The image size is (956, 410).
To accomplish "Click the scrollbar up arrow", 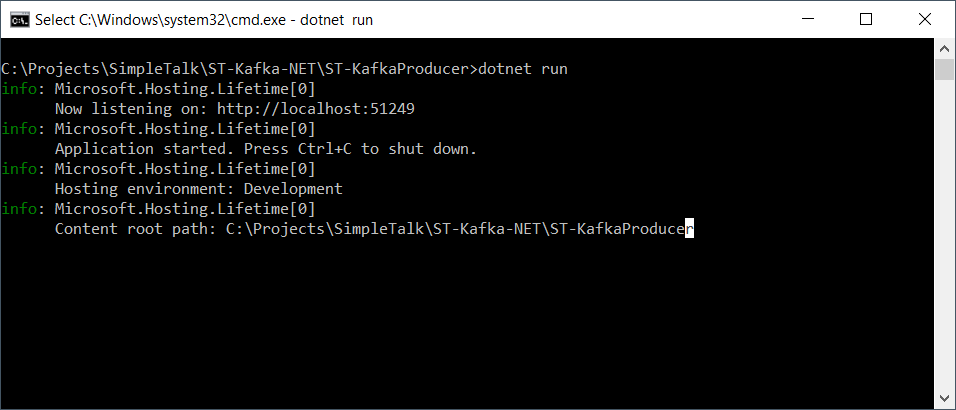I will pyautogui.click(x=944, y=48).
